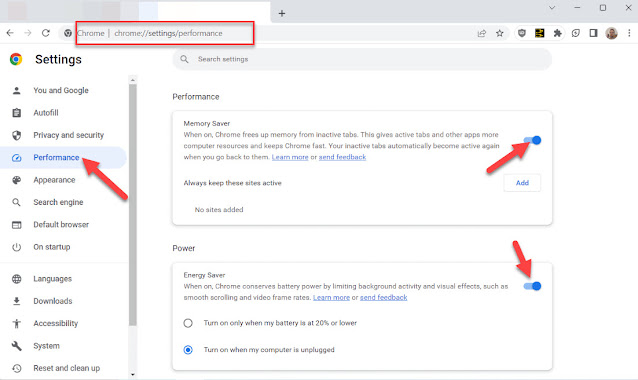Click the Chrome site info icon in address bar

[68, 33]
